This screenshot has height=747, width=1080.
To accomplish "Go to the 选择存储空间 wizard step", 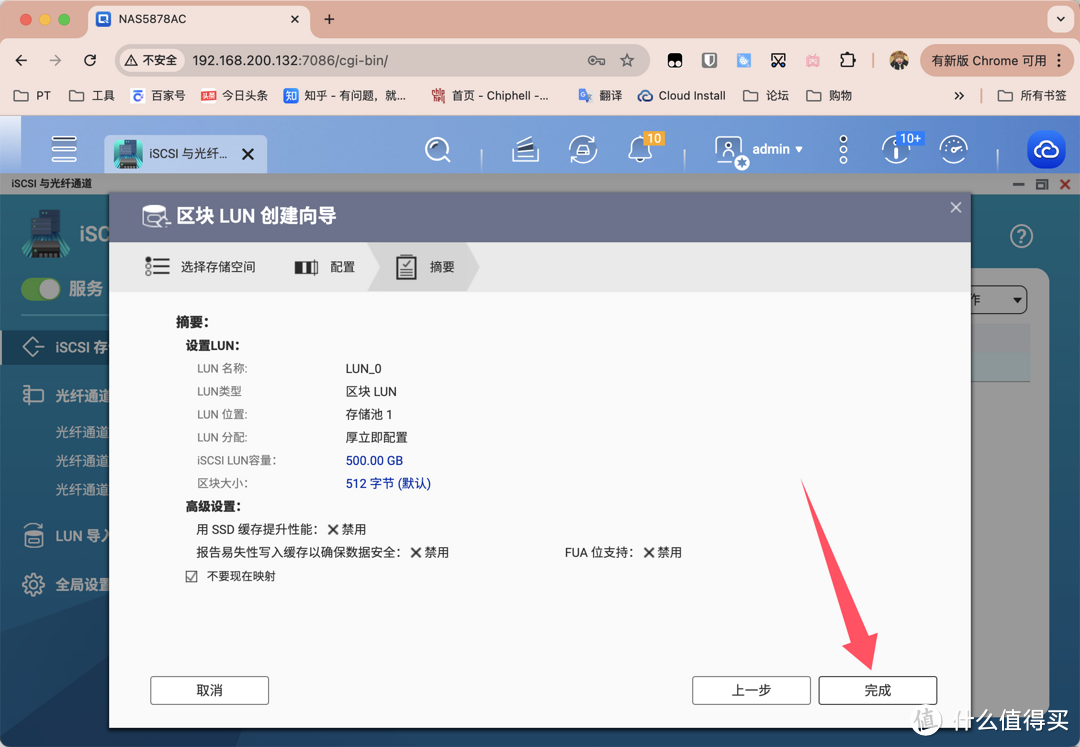I will [x=200, y=267].
